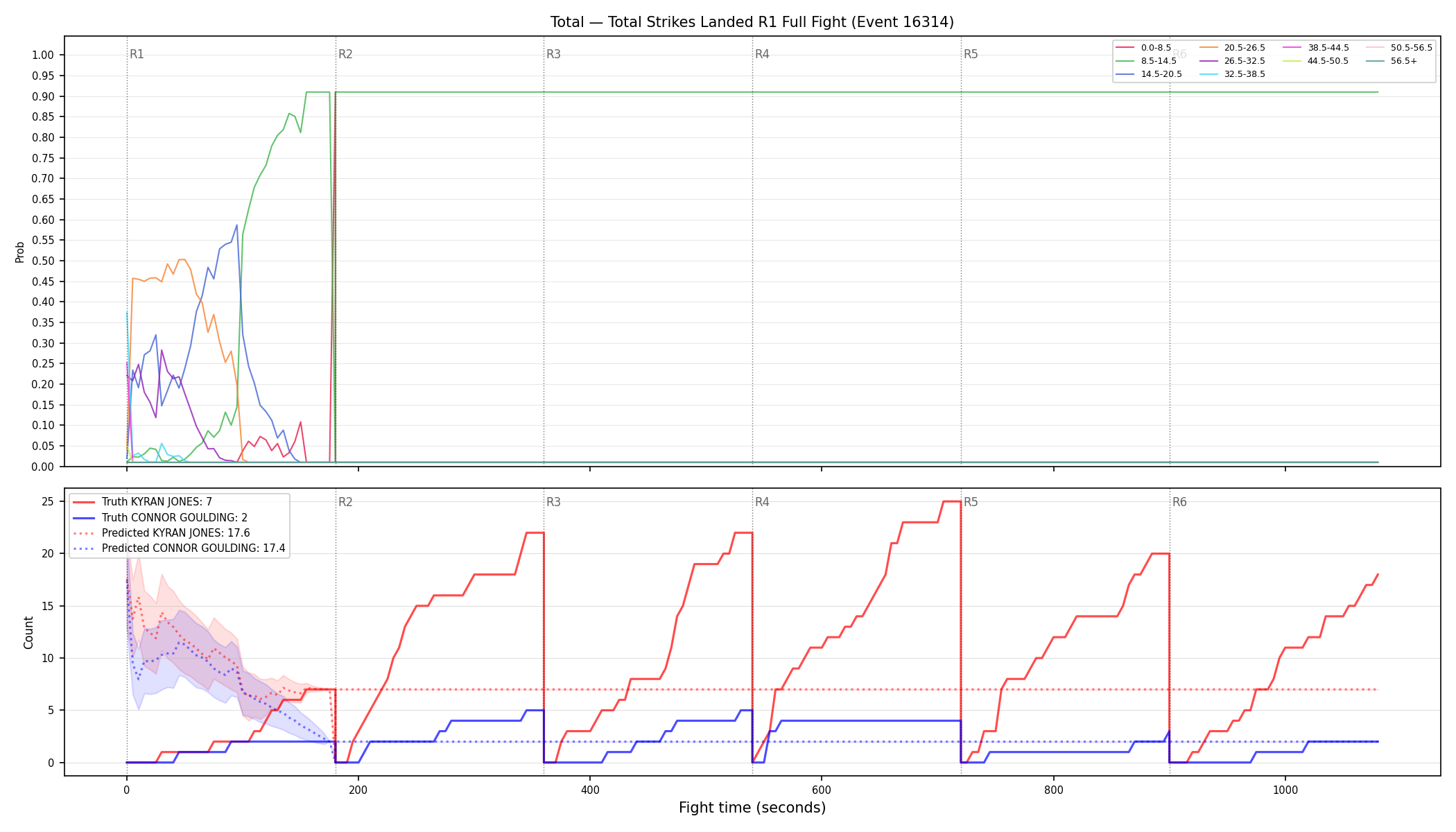Click the 1.00 tick on Prob axis
The width and height of the screenshot is (1456, 832).
(43, 55)
